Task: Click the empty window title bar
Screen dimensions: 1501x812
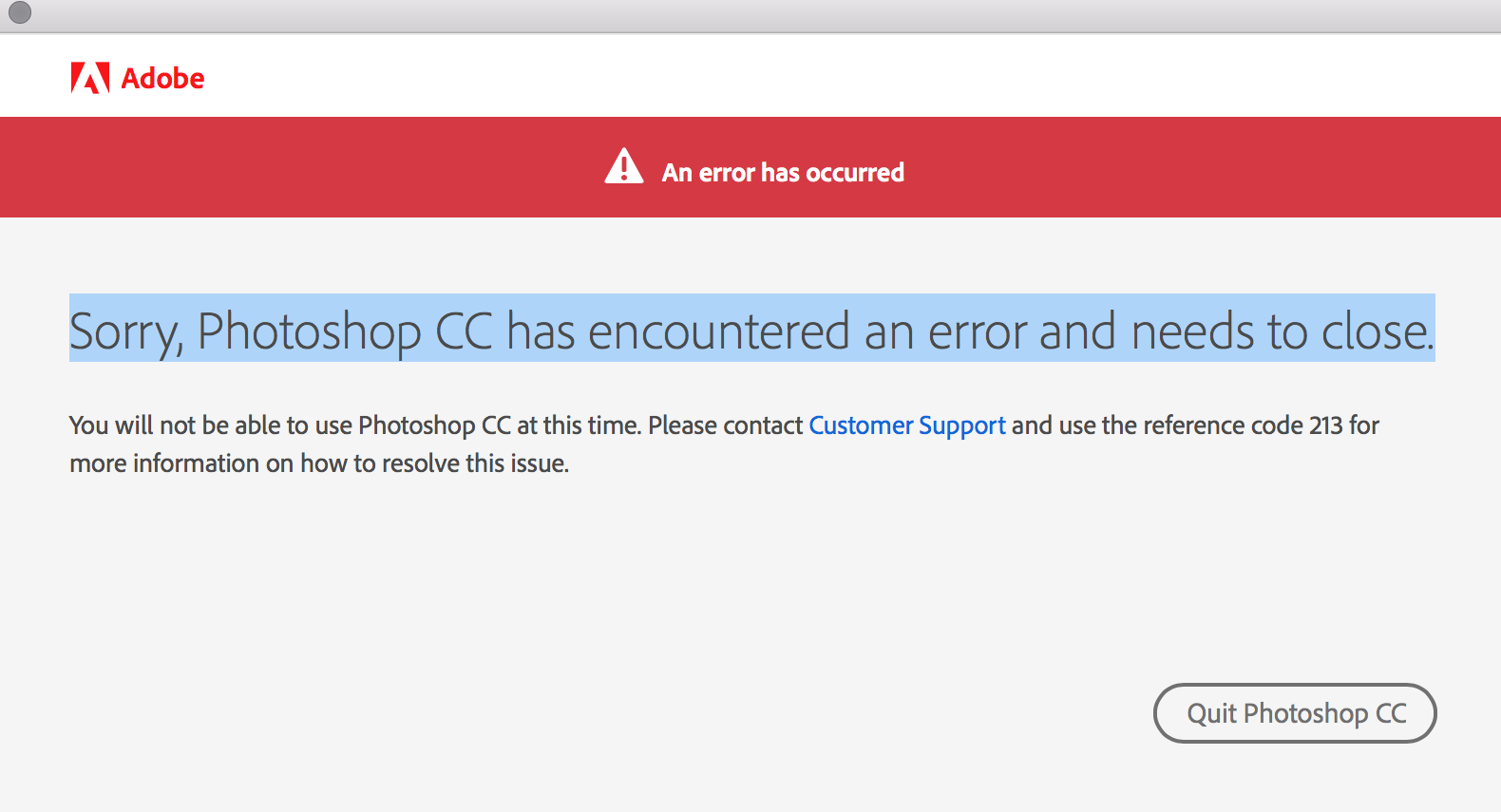Action: [750, 15]
